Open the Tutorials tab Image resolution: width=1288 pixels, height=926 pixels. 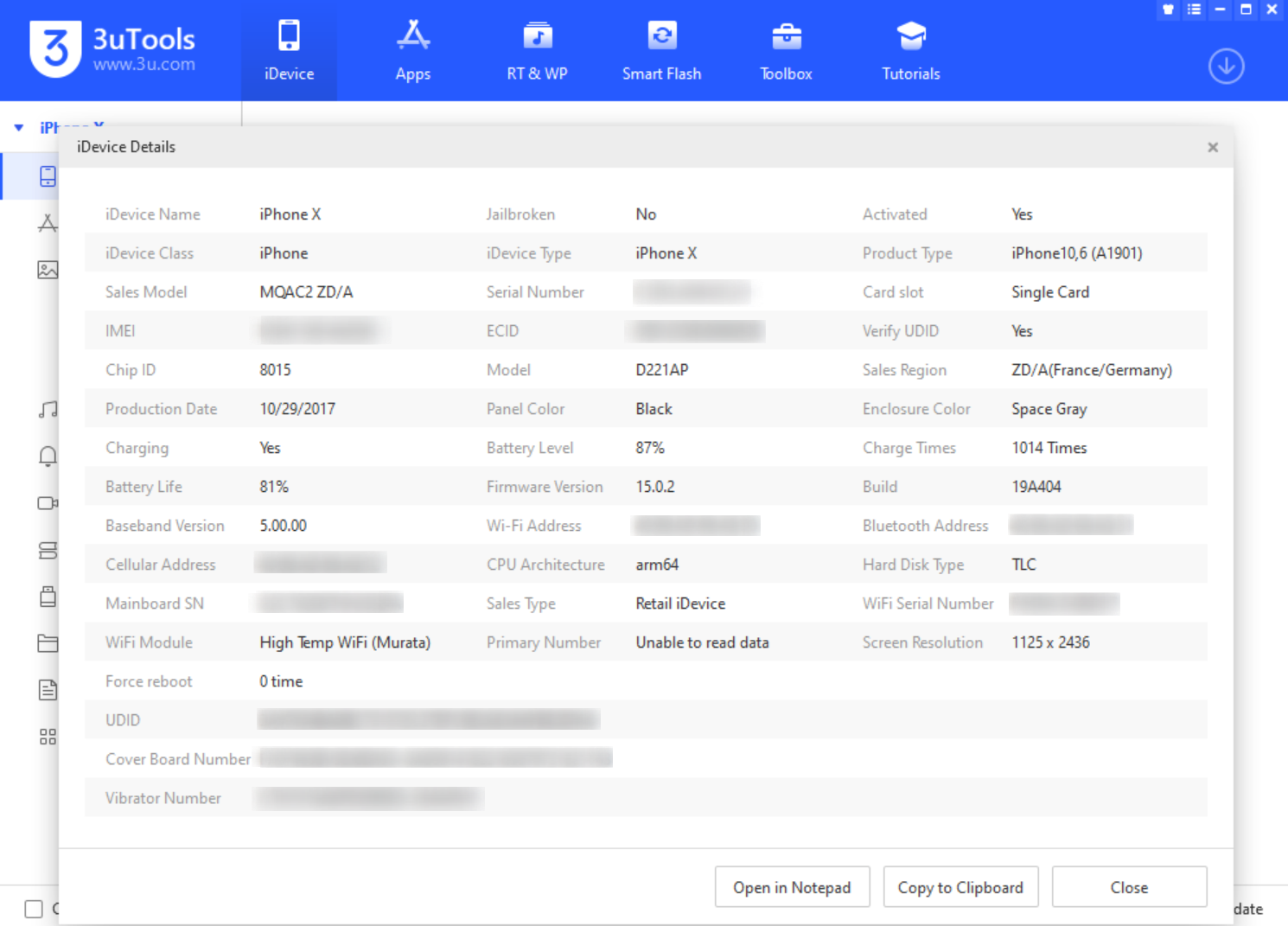(x=910, y=51)
